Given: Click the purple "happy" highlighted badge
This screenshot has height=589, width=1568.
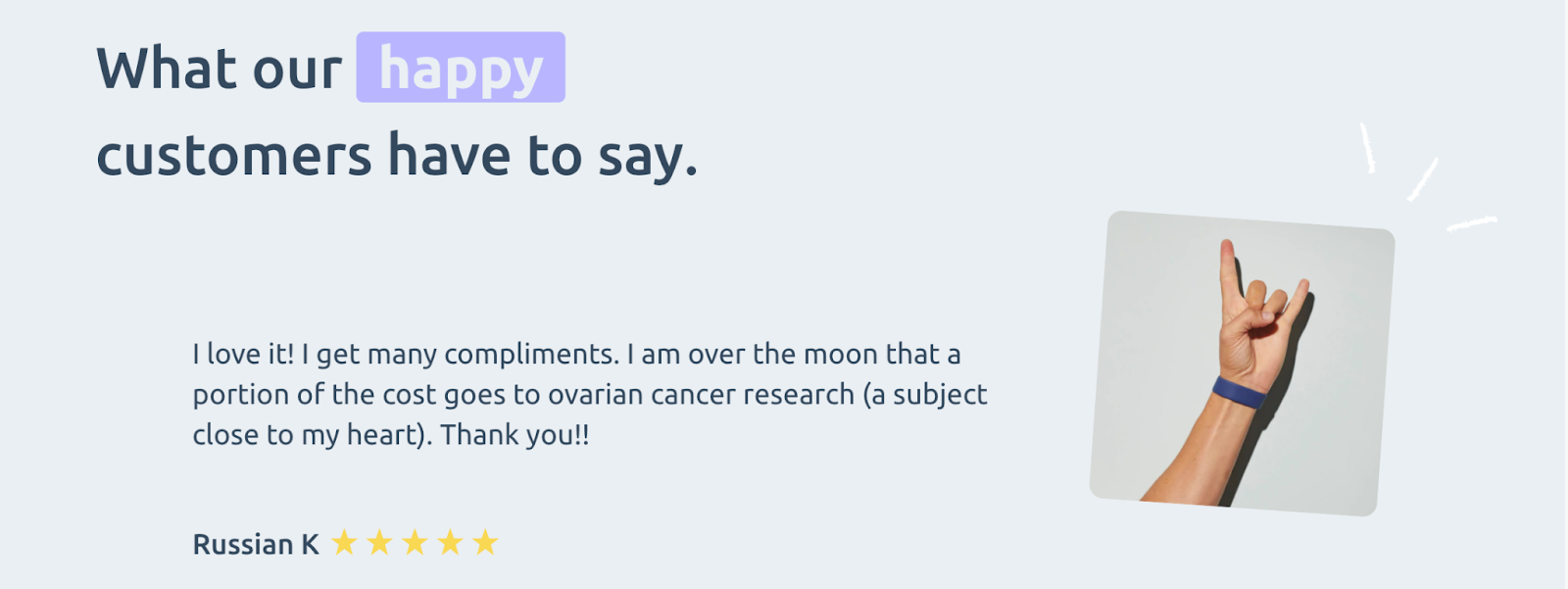Looking at the screenshot, I should (461, 68).
